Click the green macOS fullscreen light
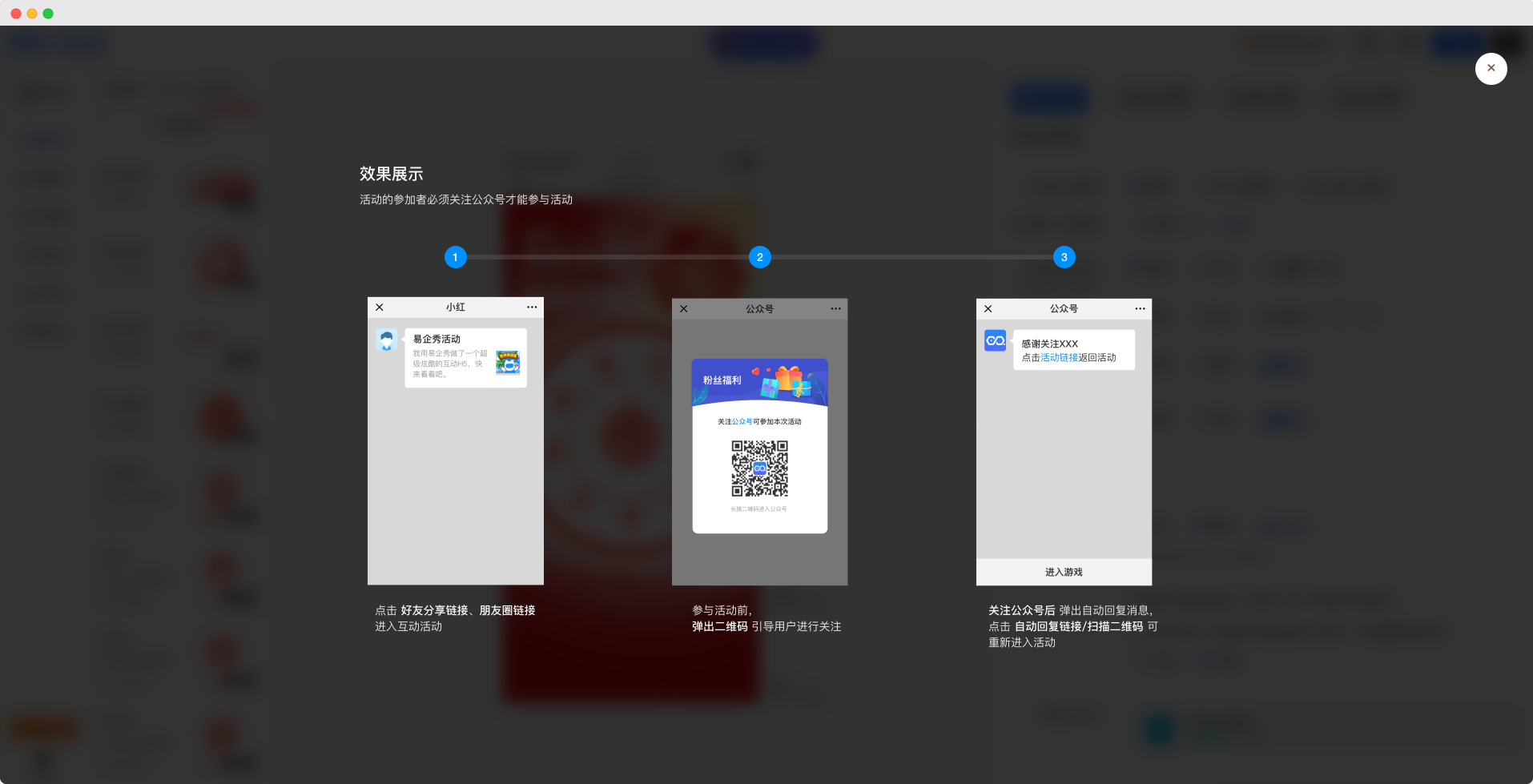The width and height of the screenshot is (1533, 784). (x=48, y=14)
